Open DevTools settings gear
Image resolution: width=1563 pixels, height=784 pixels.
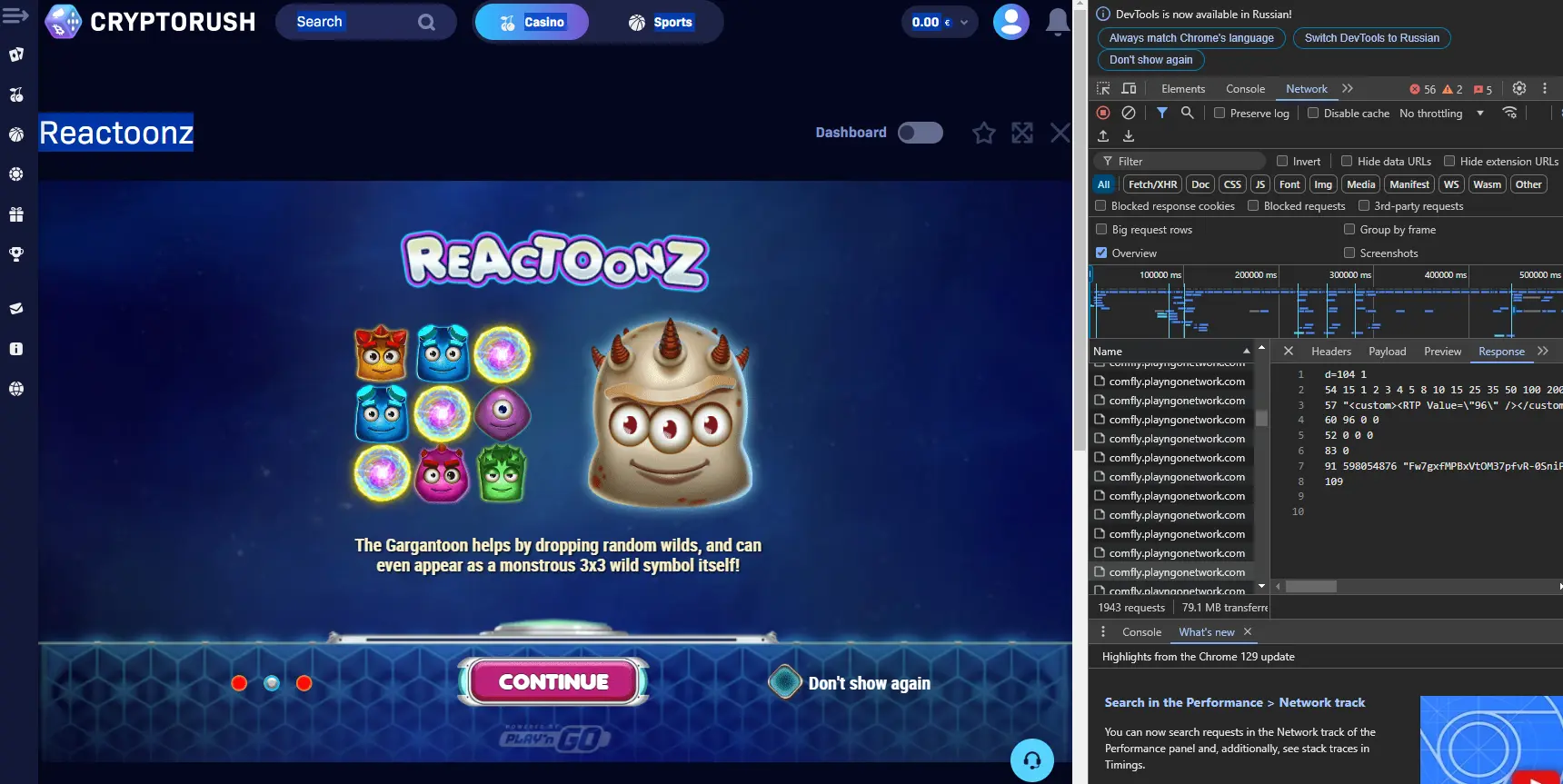tap(1519, 88)
